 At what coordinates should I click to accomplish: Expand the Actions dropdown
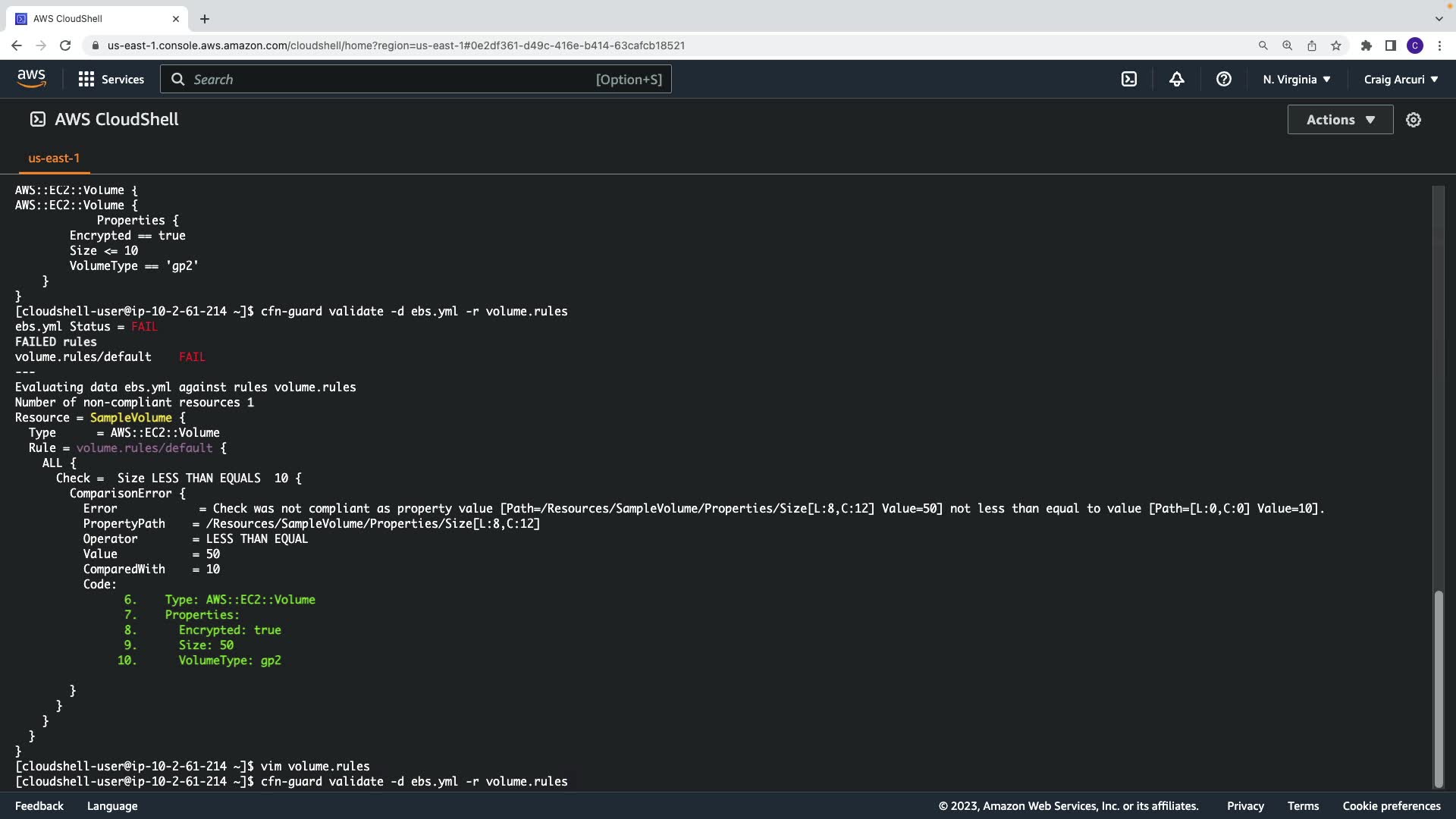tap(1340, 120)
